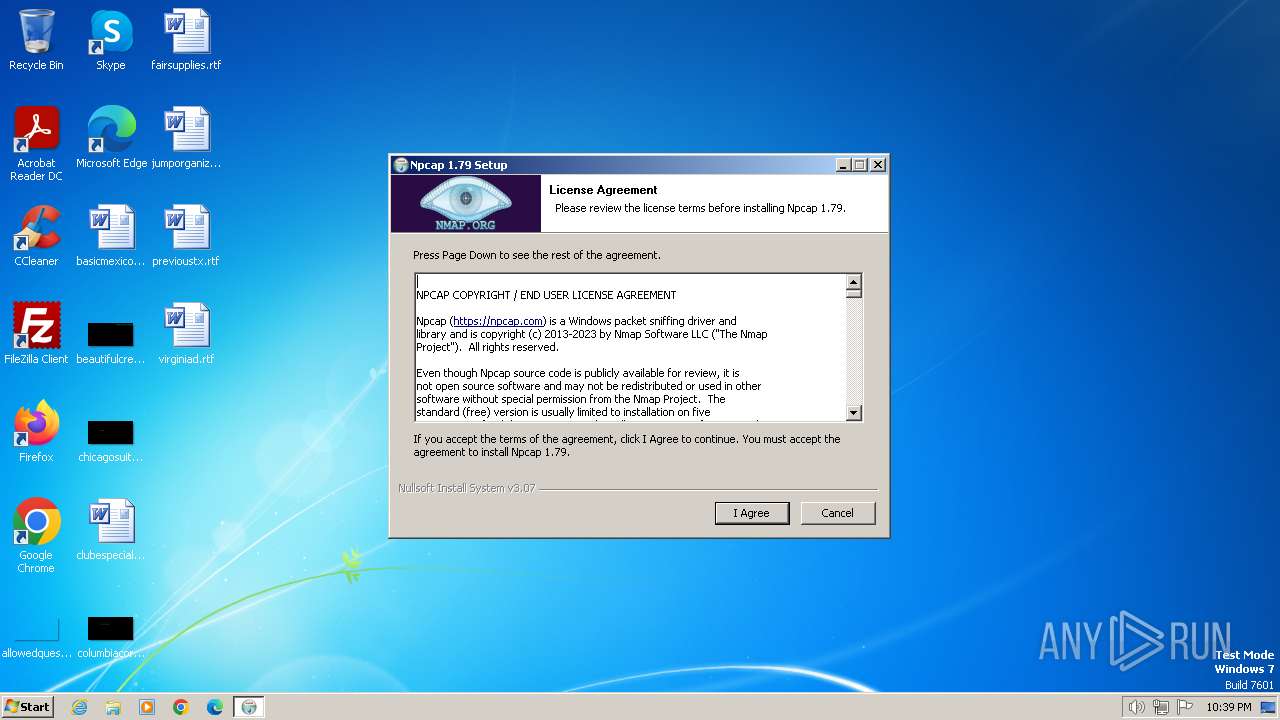The height and width of the screenshot is (720, 1280).
Task: Open Windows Explorer from taskbar
Action: (x=113, y=707)
